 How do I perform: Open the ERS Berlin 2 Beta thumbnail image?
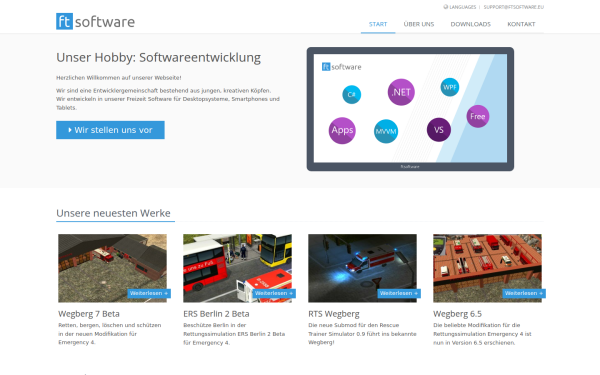pyautogui.click(x=237, y=268)
